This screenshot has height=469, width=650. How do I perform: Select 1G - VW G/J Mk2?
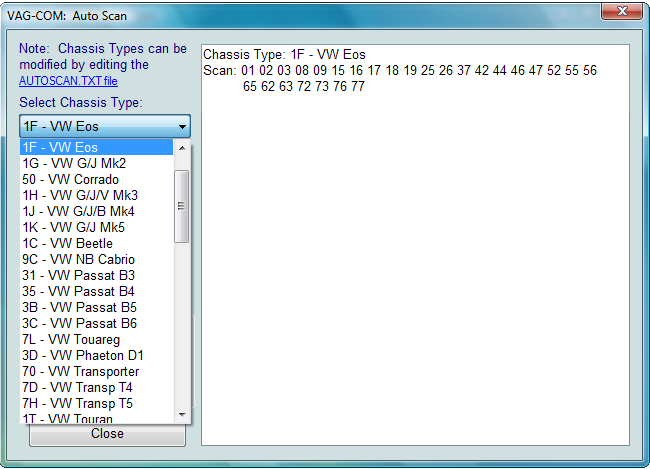coord(96,163)
